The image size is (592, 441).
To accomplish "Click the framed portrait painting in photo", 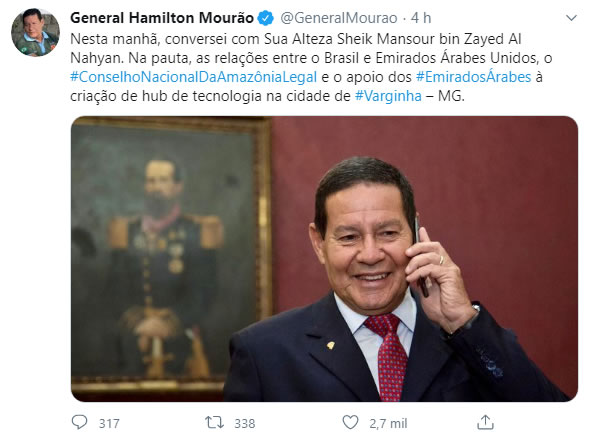I will click(171, 255).
